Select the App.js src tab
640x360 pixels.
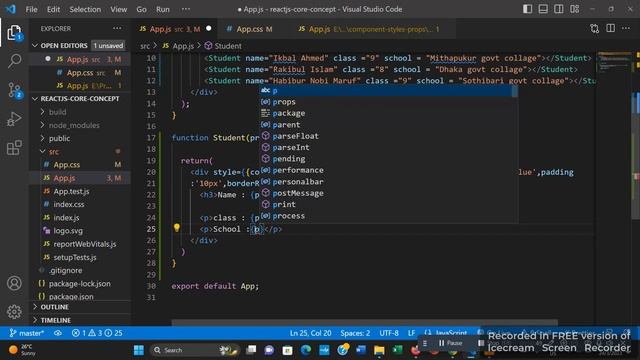click(174, 29)
